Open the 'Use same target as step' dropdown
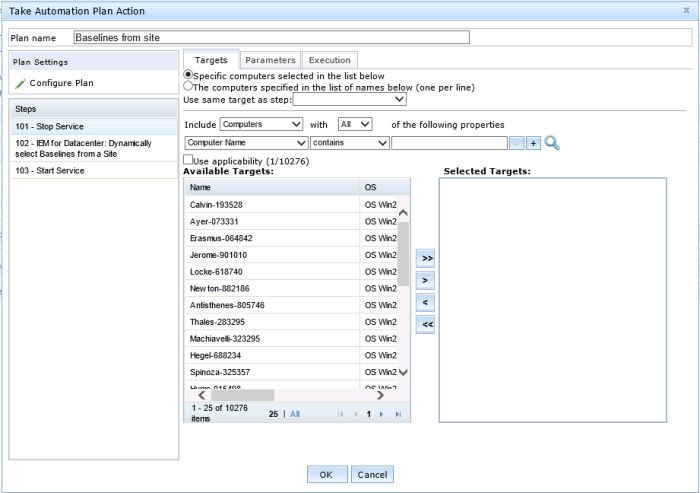The image size is (700, 493). coord(350,99)
